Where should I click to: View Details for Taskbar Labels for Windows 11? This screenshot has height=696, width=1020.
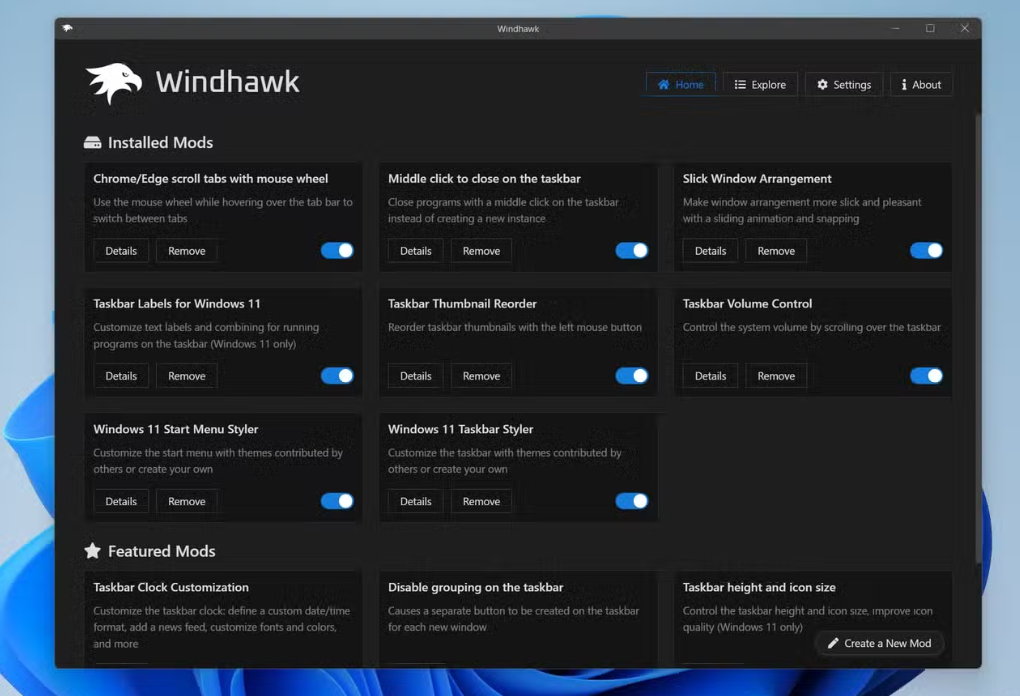pyautogui.click(x=121, y=376)
